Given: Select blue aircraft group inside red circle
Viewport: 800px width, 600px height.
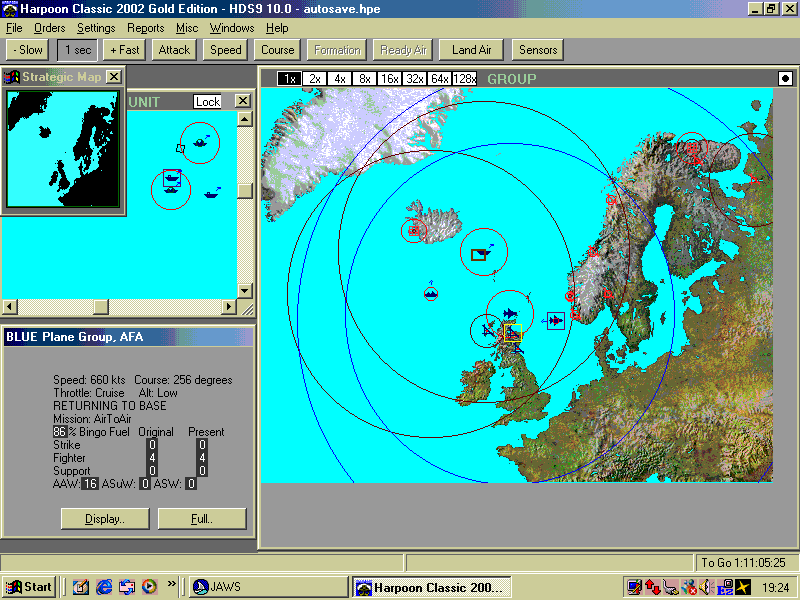Looking at the screenshot, I should [x=510, y=313].
